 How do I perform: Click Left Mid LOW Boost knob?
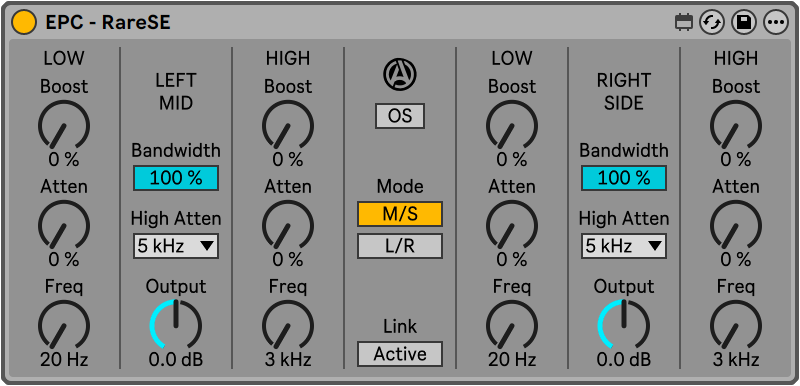(64, 125)
